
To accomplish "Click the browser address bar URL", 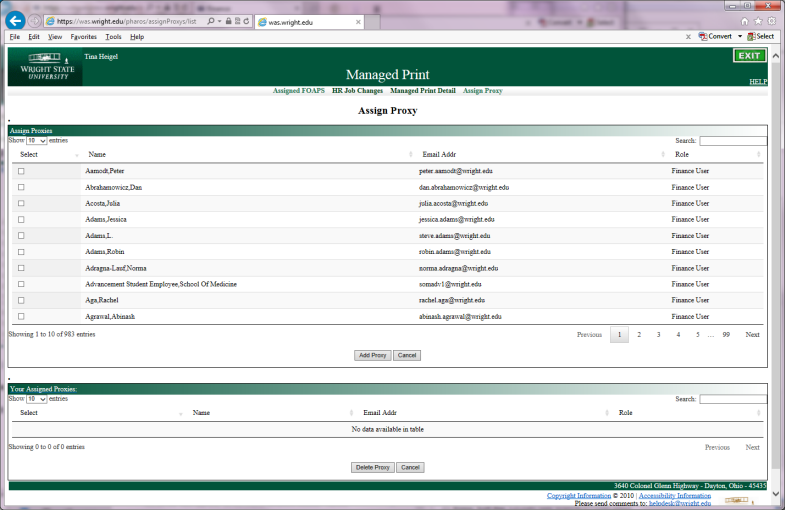I will 127,22.
